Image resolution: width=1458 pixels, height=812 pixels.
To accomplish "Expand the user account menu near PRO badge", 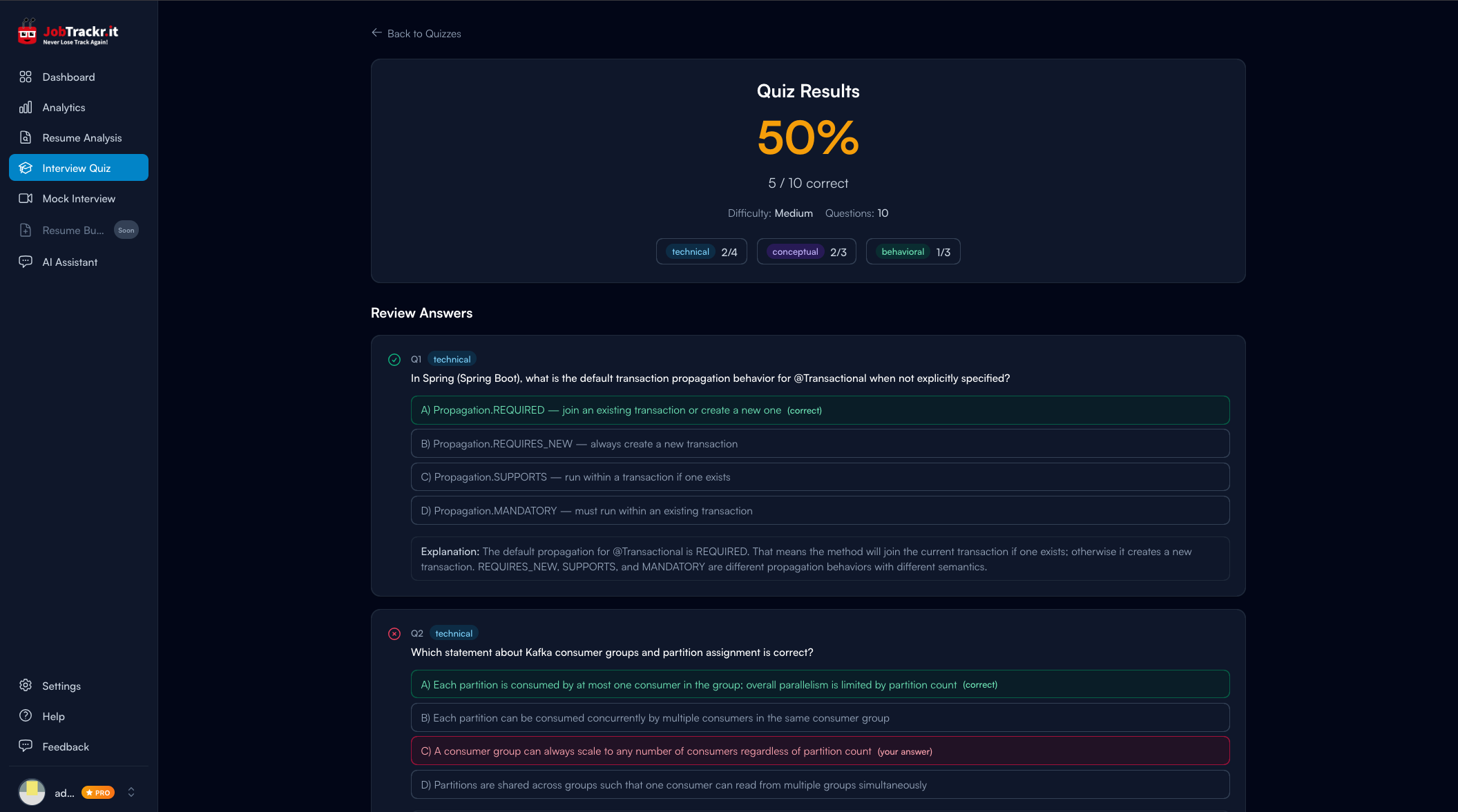I will 131,792.
